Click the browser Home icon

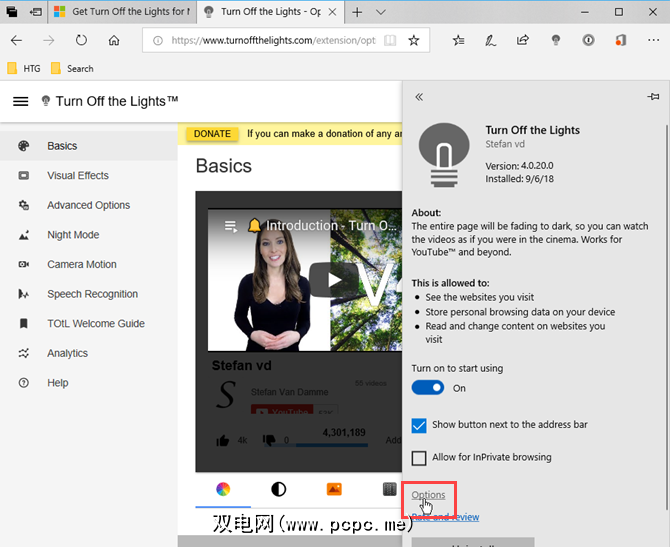(x=114, y=41)
